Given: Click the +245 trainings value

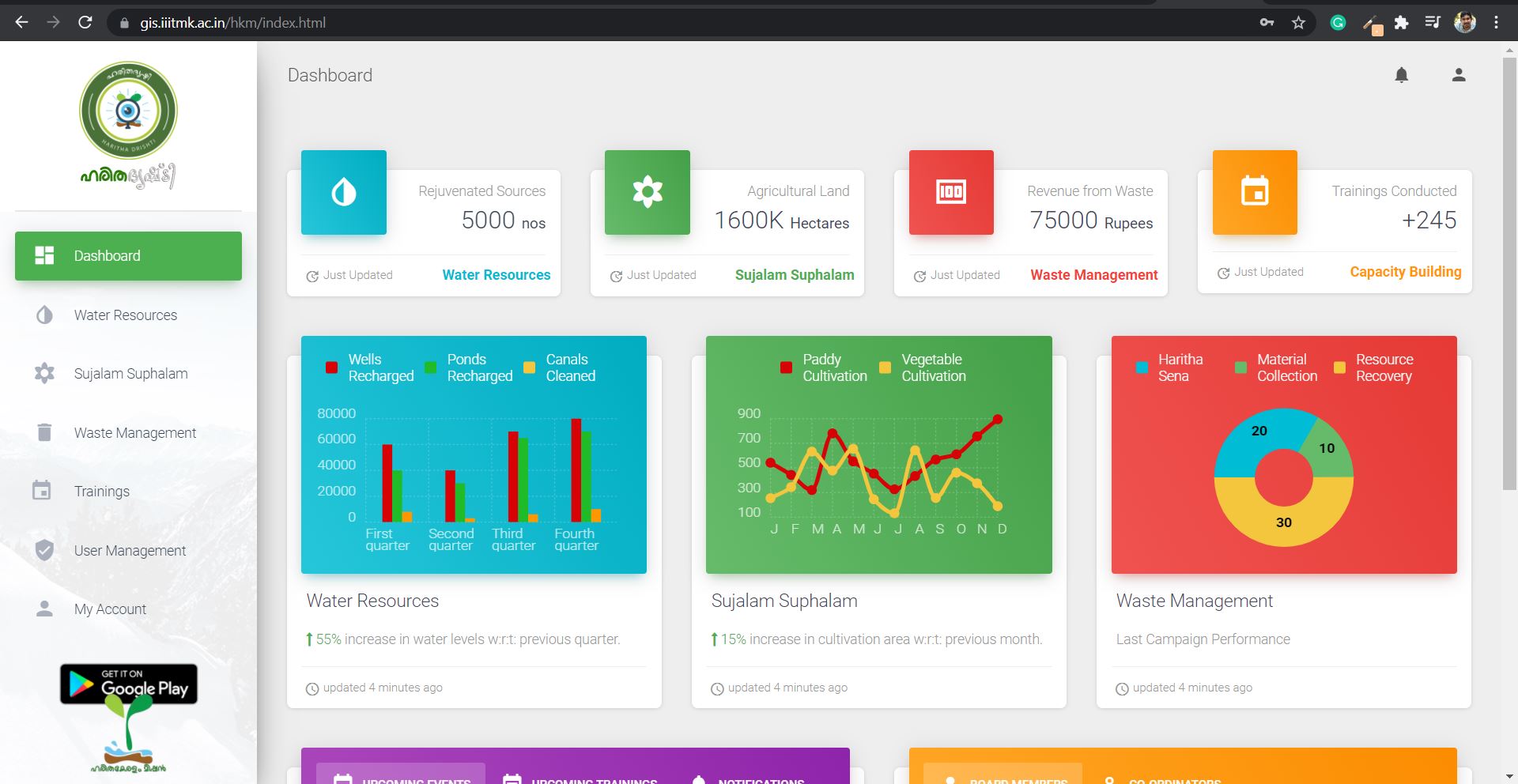Looking at the screenshot, I should pyautogui.click(x=1429, y=220).
